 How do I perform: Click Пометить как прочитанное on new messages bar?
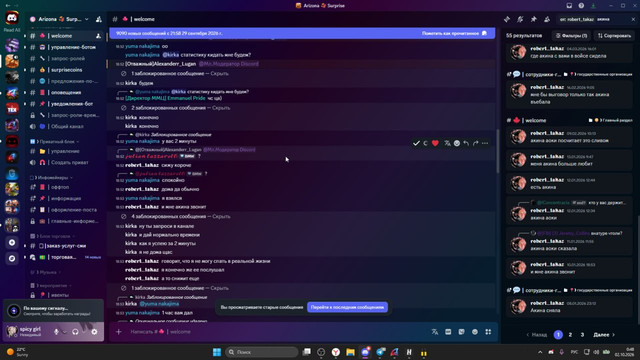tap(454, 33)
